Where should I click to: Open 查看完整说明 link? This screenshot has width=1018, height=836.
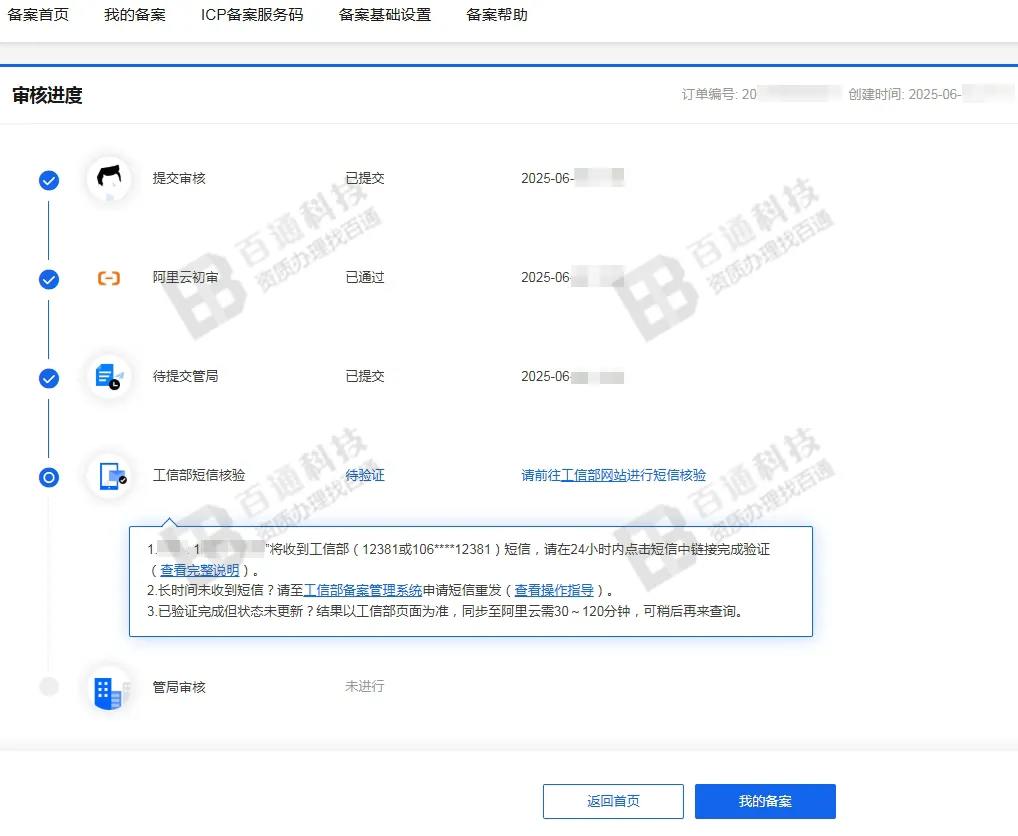tap(200, 570)
